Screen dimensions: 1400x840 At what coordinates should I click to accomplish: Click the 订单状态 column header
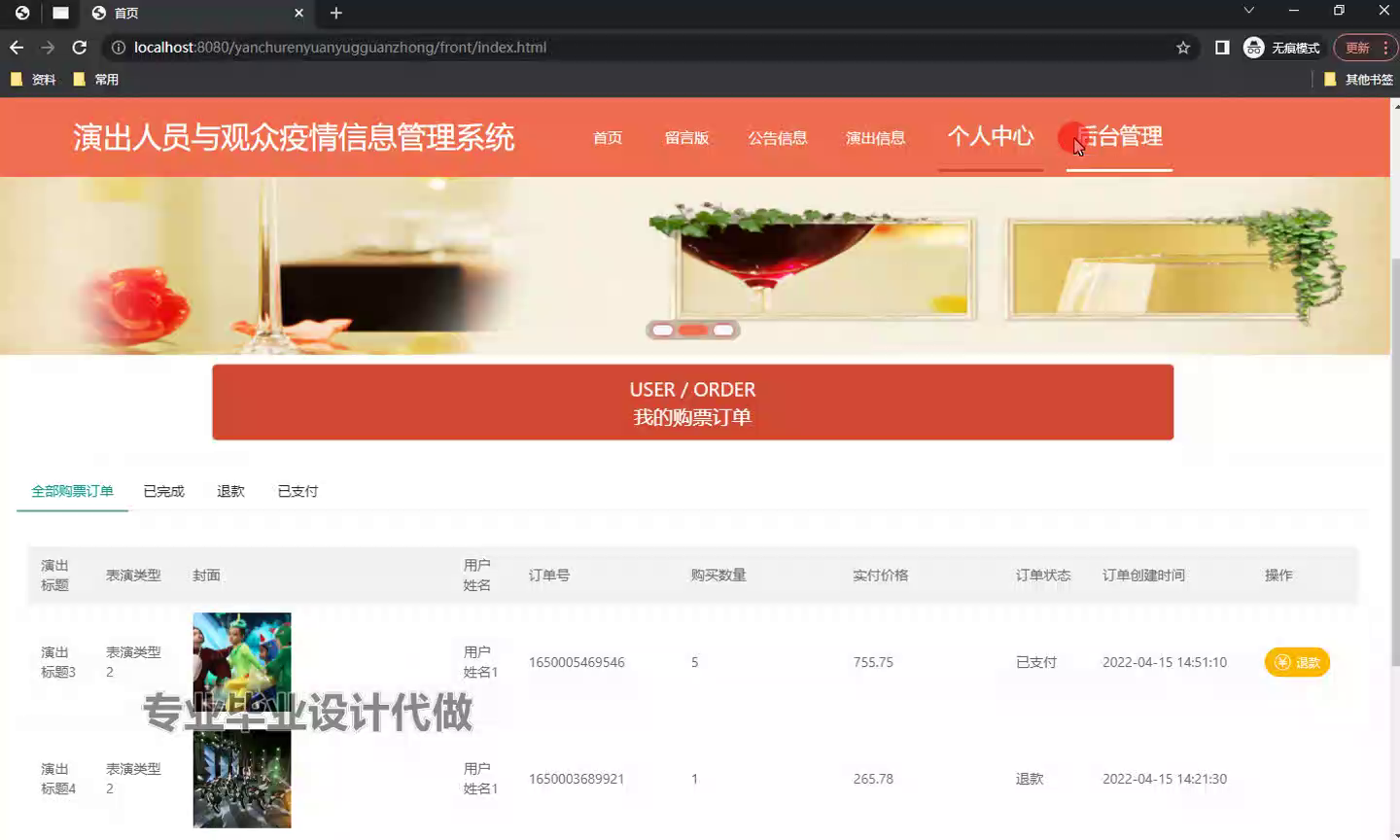[1043, 576]
